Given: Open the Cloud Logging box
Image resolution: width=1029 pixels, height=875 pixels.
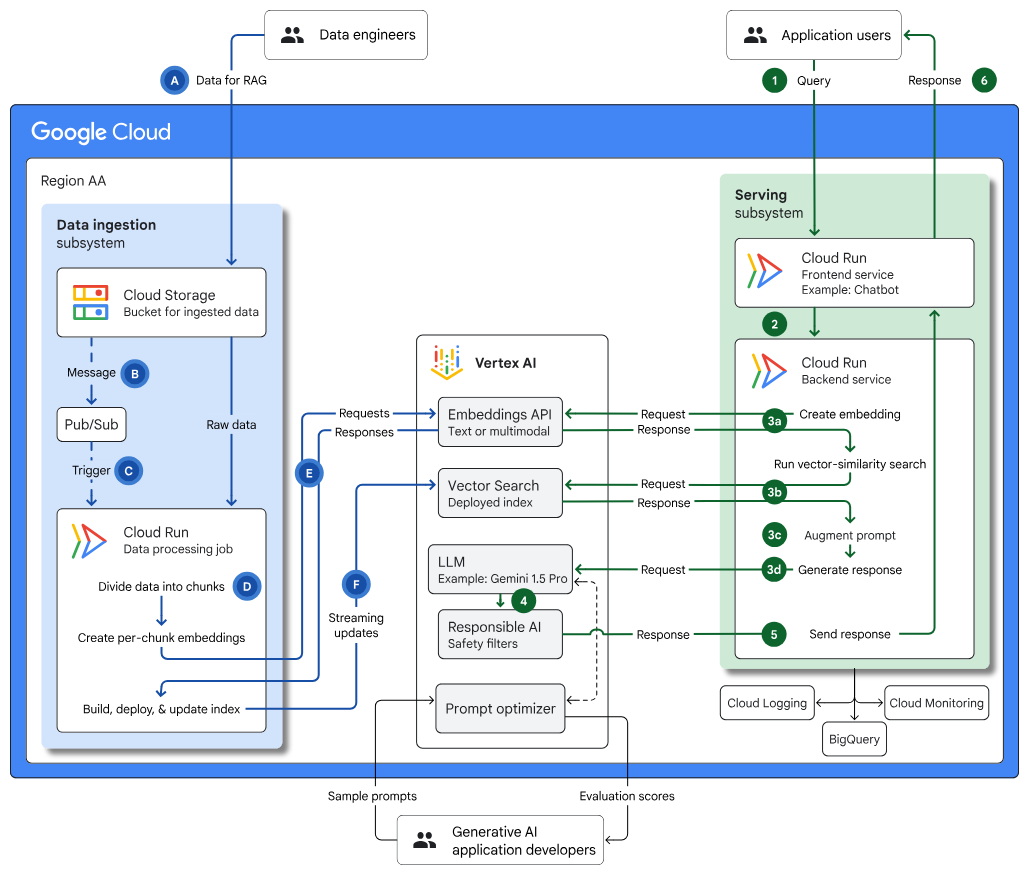Looking at the screenshot, I should click(x=767, y=703).
